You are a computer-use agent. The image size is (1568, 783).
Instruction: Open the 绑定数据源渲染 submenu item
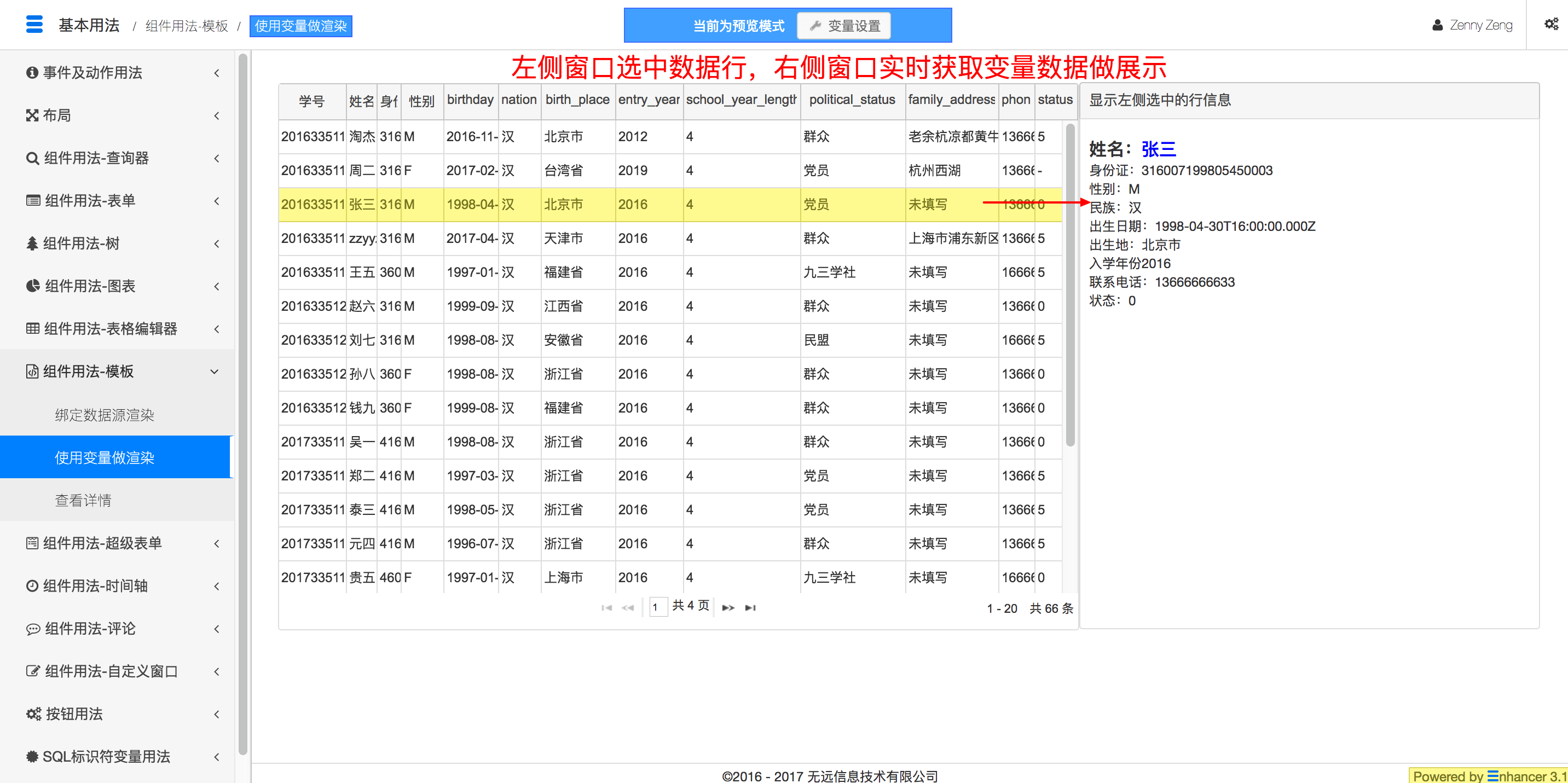tap(105, 415)
